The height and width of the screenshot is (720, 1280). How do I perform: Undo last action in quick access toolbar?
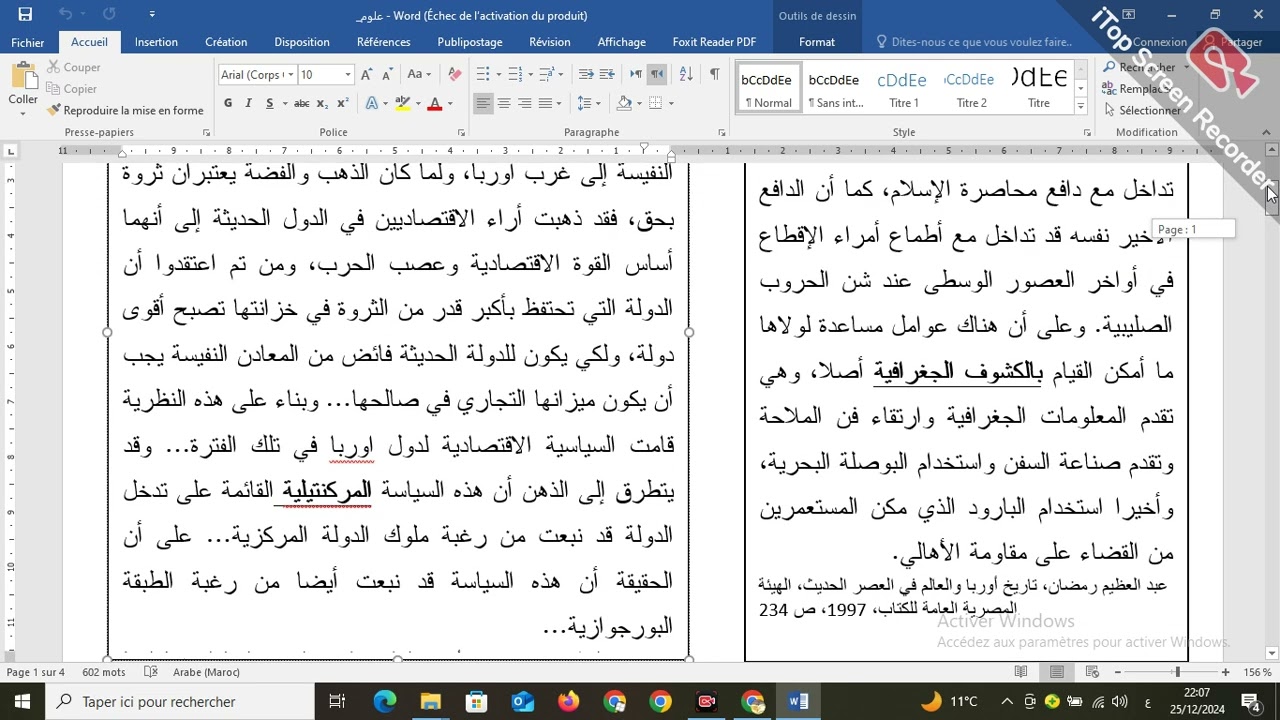tap(65, 14)
